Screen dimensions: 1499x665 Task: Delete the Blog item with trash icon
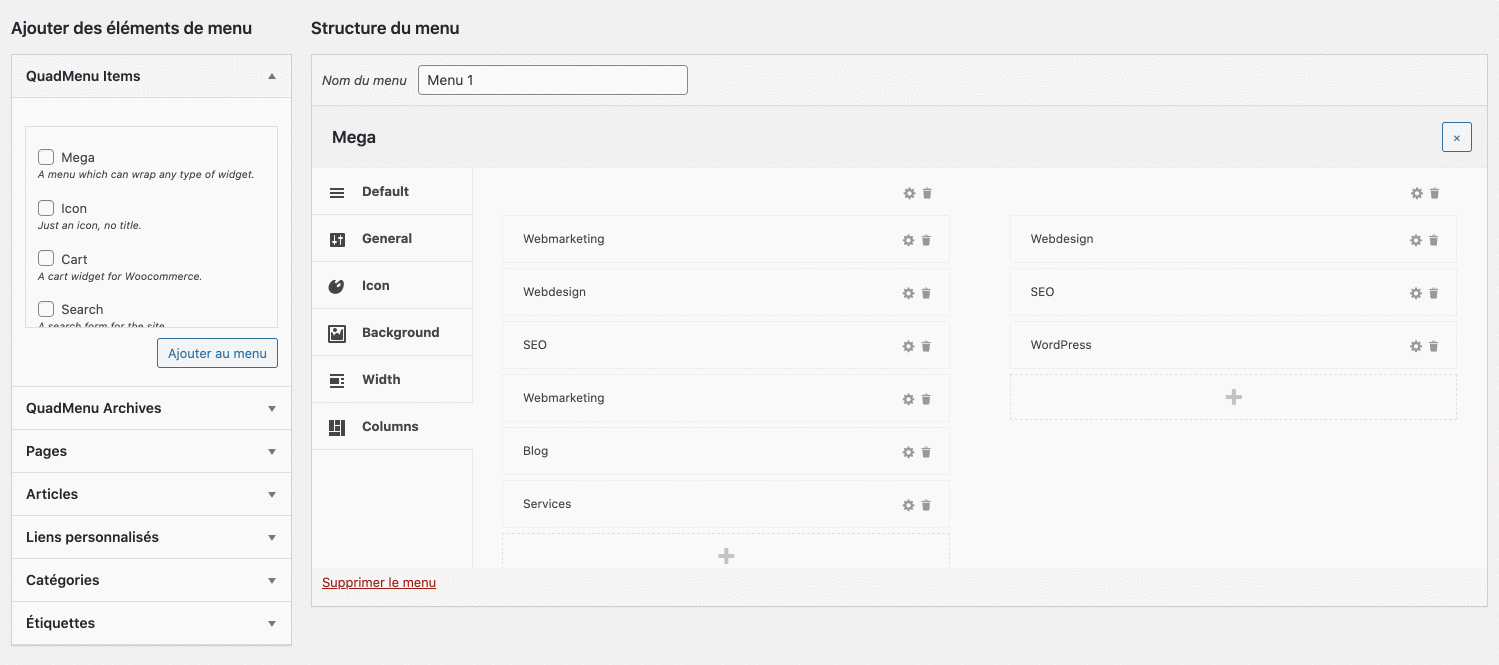[x=926, y=452]
